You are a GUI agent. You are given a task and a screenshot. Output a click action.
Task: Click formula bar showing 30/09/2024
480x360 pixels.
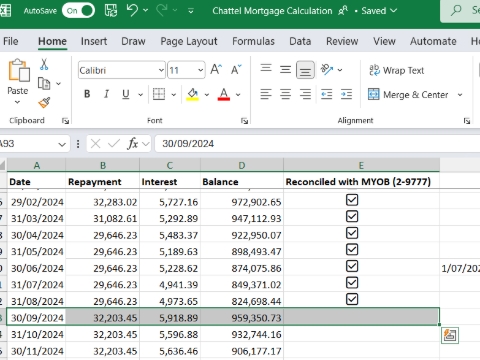coord(317,144)
